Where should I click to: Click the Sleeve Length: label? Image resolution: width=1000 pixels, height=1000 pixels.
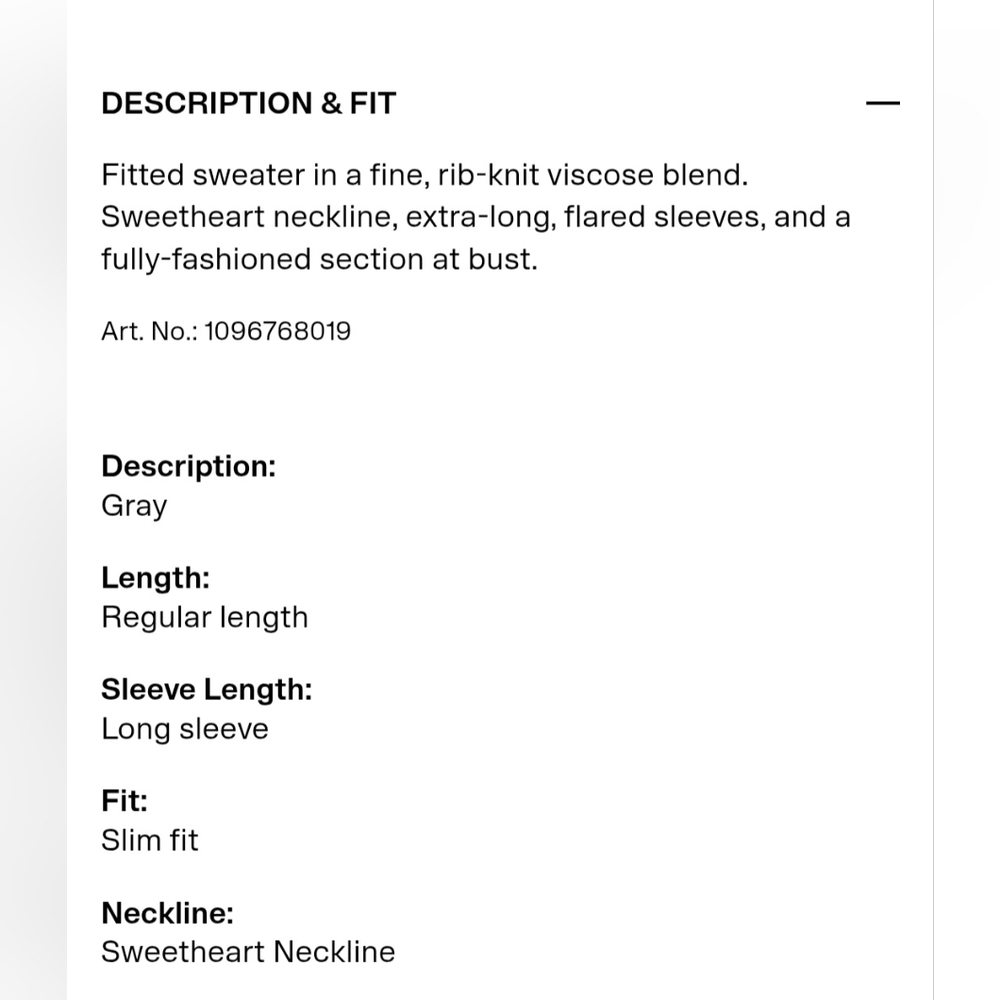pos(207,689)
